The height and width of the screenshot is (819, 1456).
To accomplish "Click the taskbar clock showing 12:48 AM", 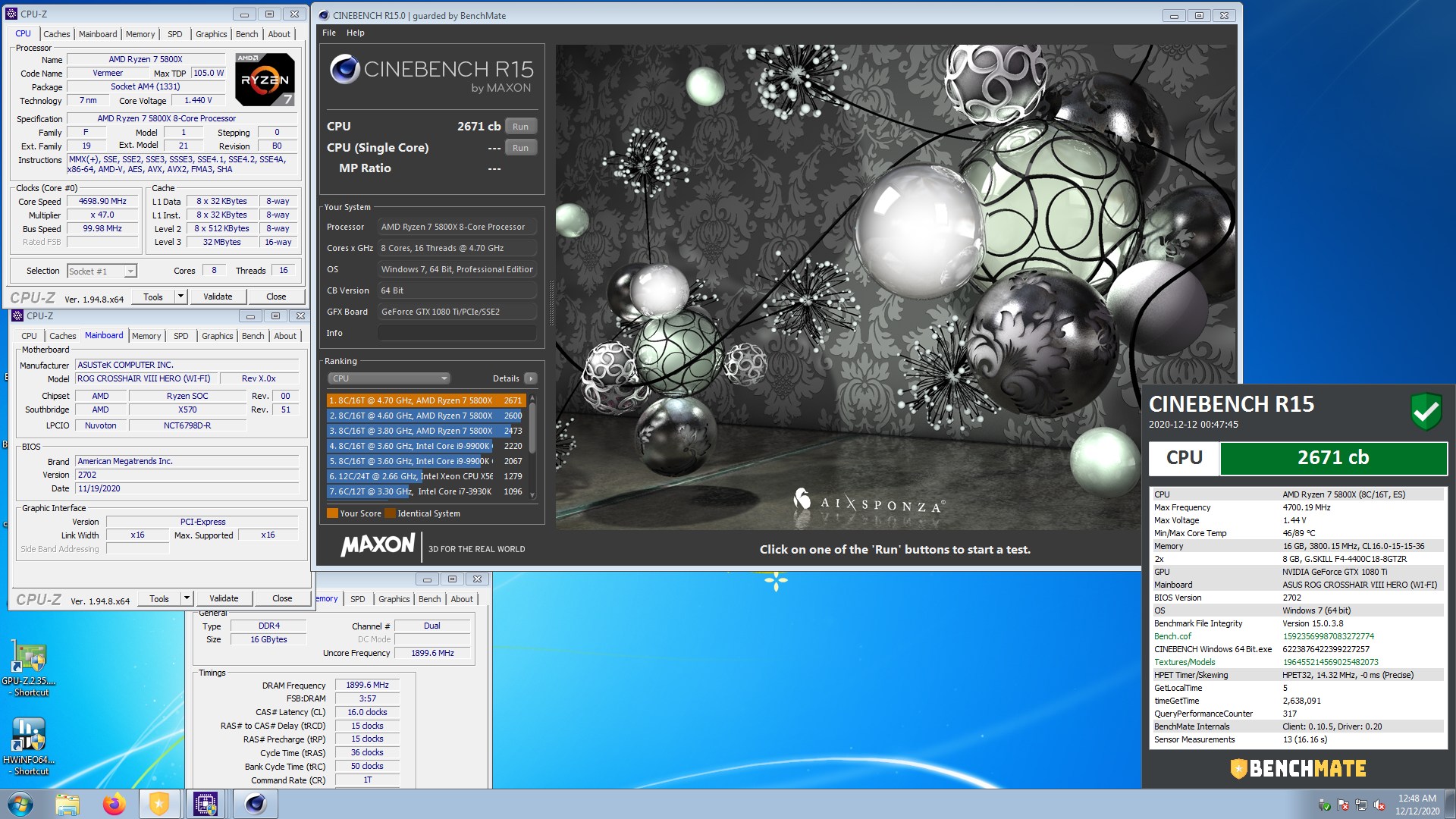I will click(x=1417, y=805).
